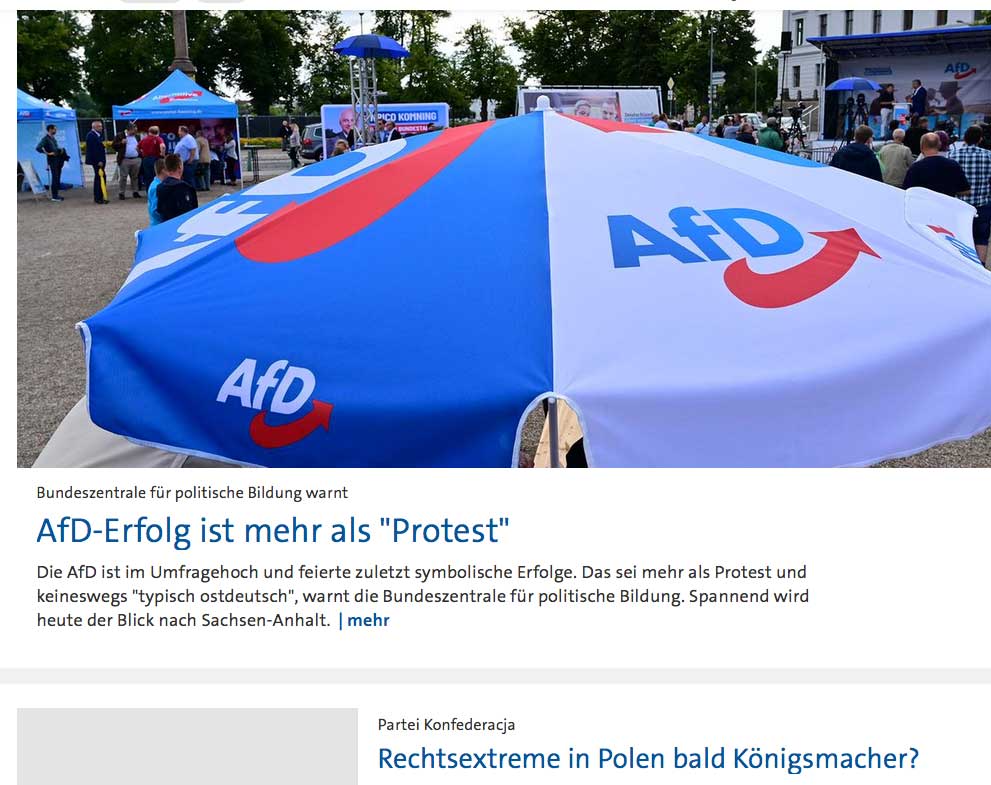Click the kicker text Partei Konfederacja

pyautogui.click(x=446, y=724)
